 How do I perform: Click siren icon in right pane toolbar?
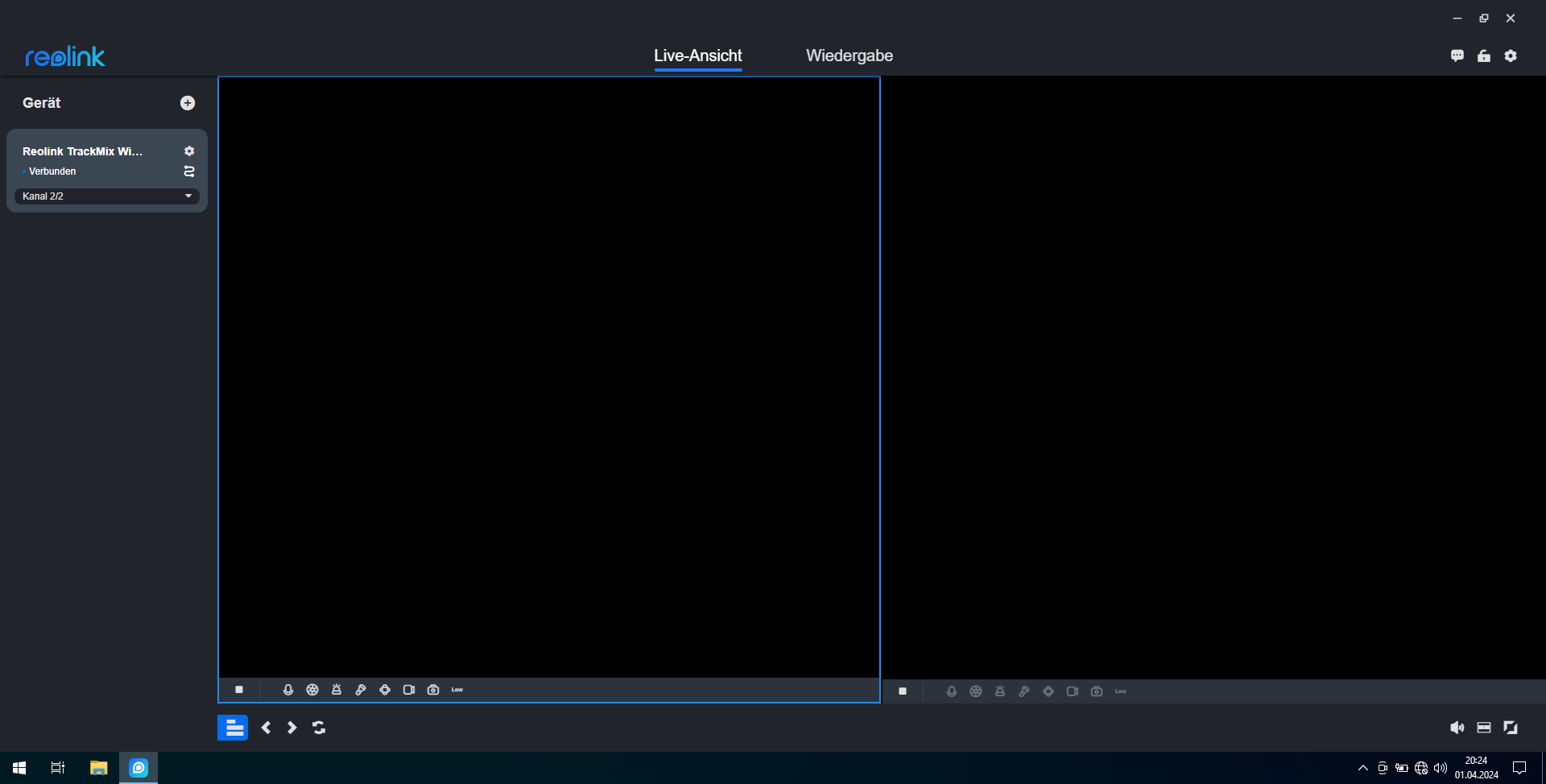1000,691
